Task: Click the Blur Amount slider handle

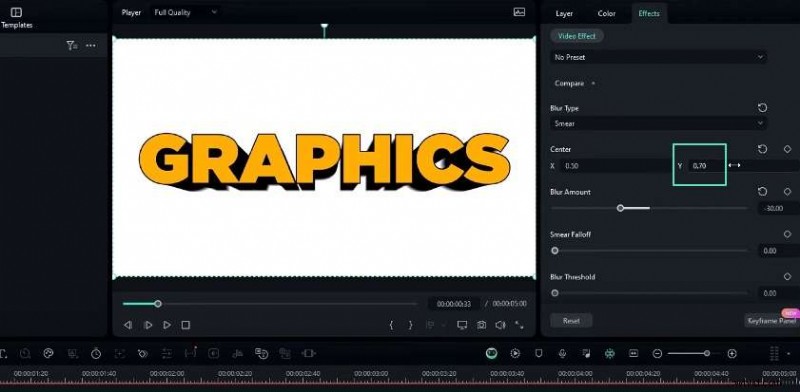Action: (x=620, y=208)
